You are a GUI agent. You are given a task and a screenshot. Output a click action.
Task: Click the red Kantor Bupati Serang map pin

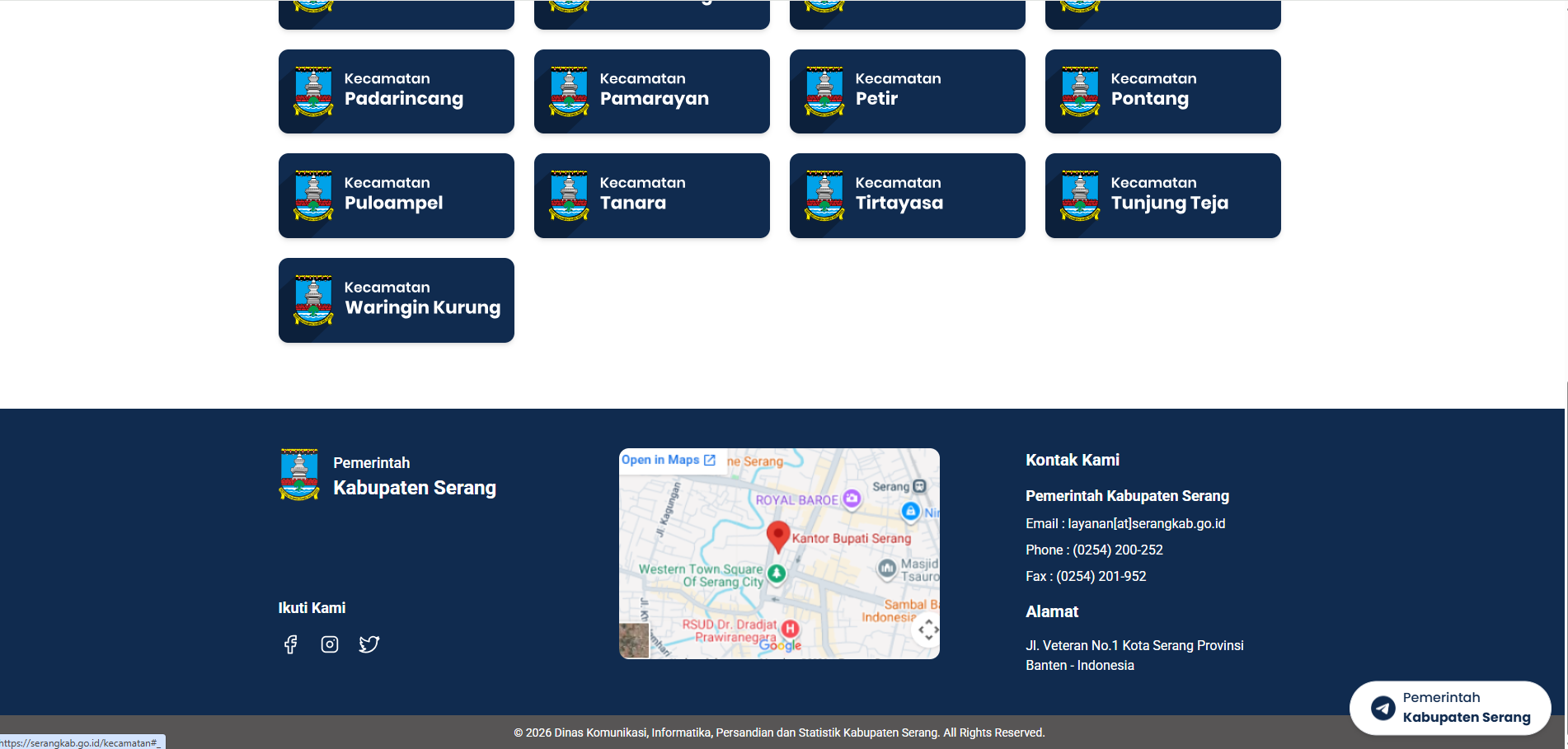pos(778,536)
